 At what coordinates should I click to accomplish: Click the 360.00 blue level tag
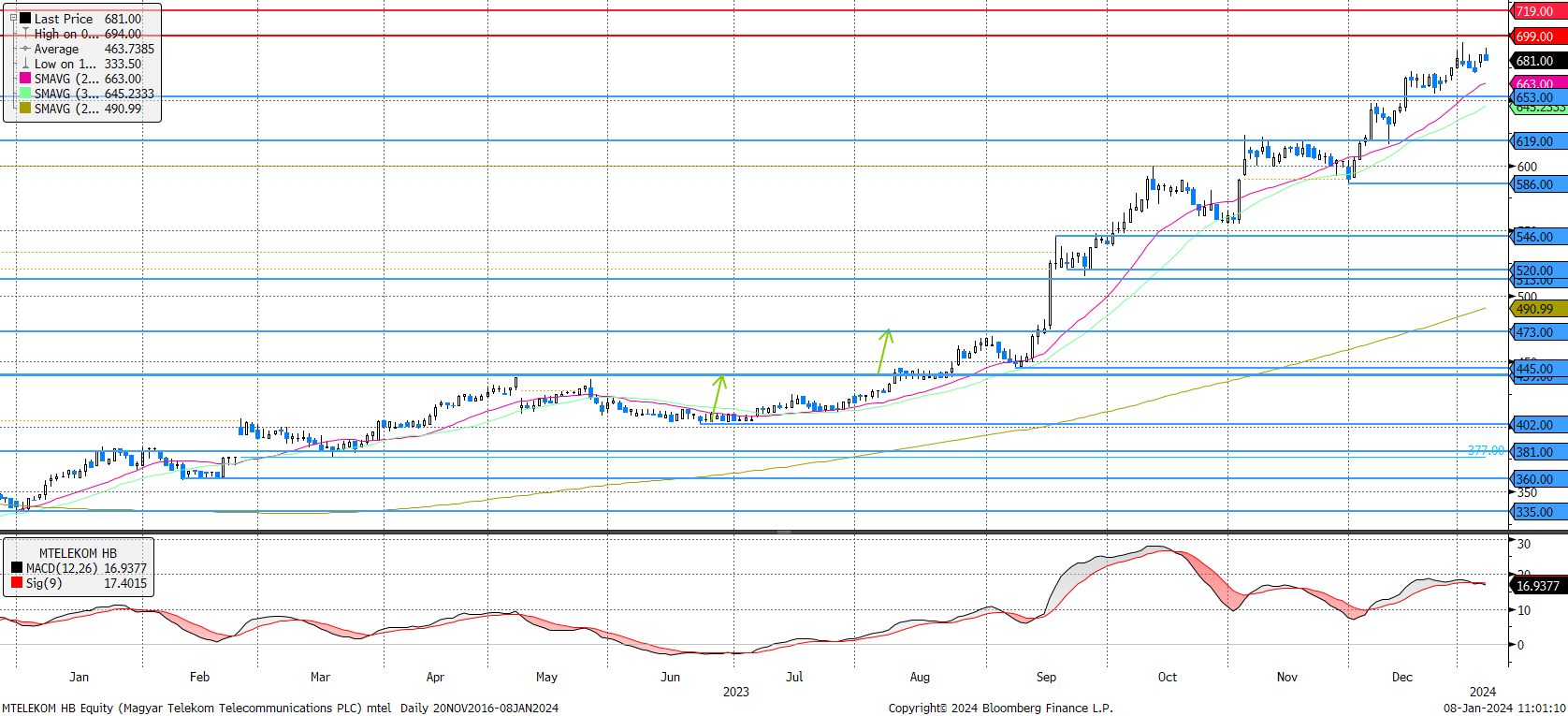tap(1538, 479)
